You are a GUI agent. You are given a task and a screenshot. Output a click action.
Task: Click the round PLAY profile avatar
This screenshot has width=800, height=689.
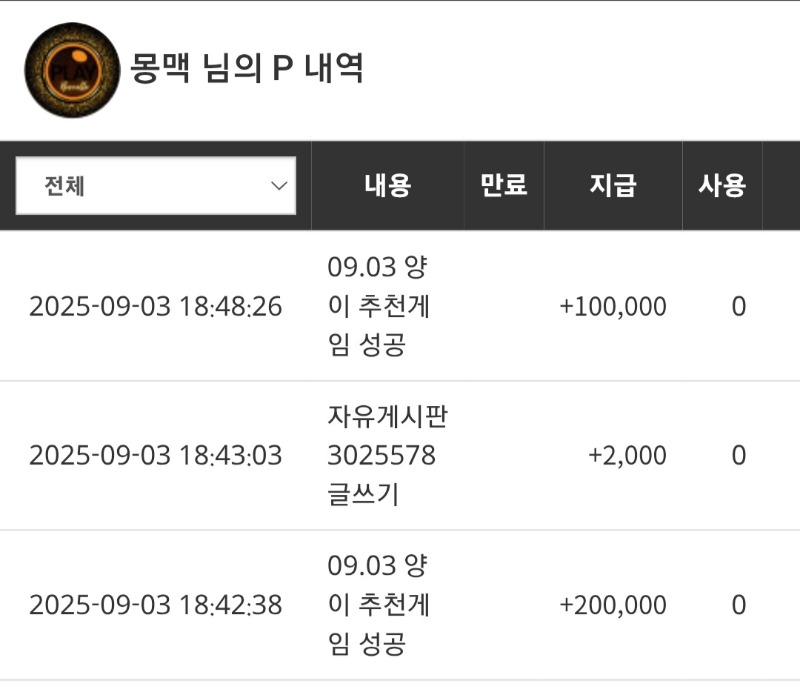72,70
